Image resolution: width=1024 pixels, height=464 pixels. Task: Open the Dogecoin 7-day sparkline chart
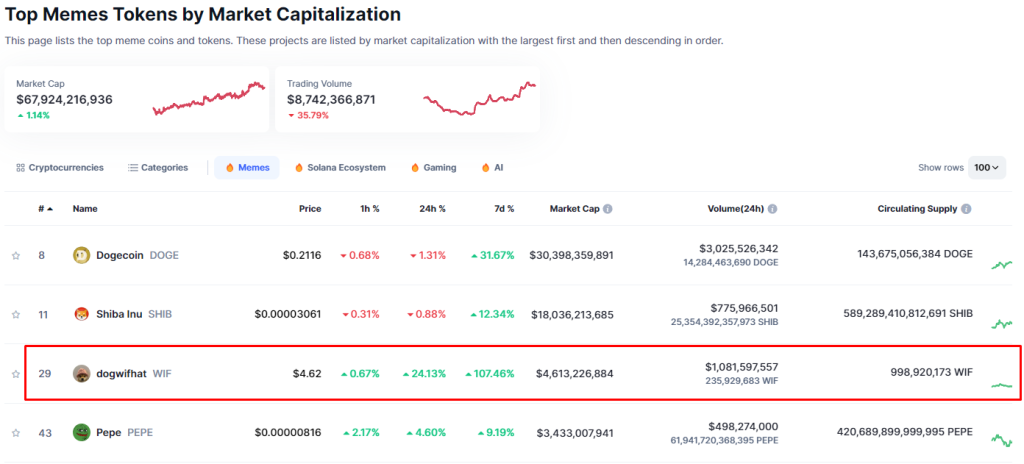(1002, 265)
